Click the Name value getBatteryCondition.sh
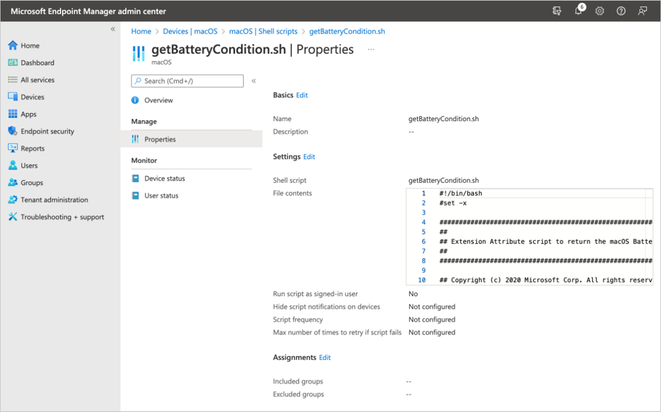This screenshot has width=661, height=412. [443, 119]
